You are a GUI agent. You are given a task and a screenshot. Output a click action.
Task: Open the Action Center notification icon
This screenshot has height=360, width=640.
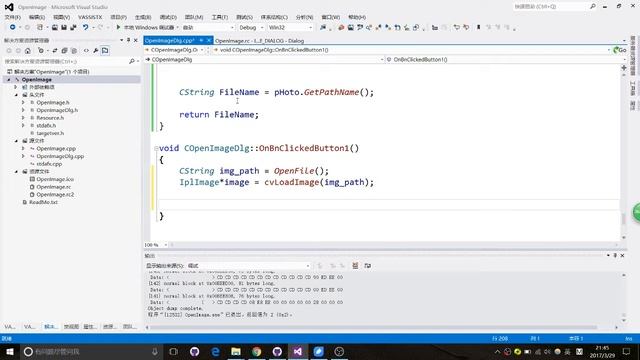click(x=626, y=351)
